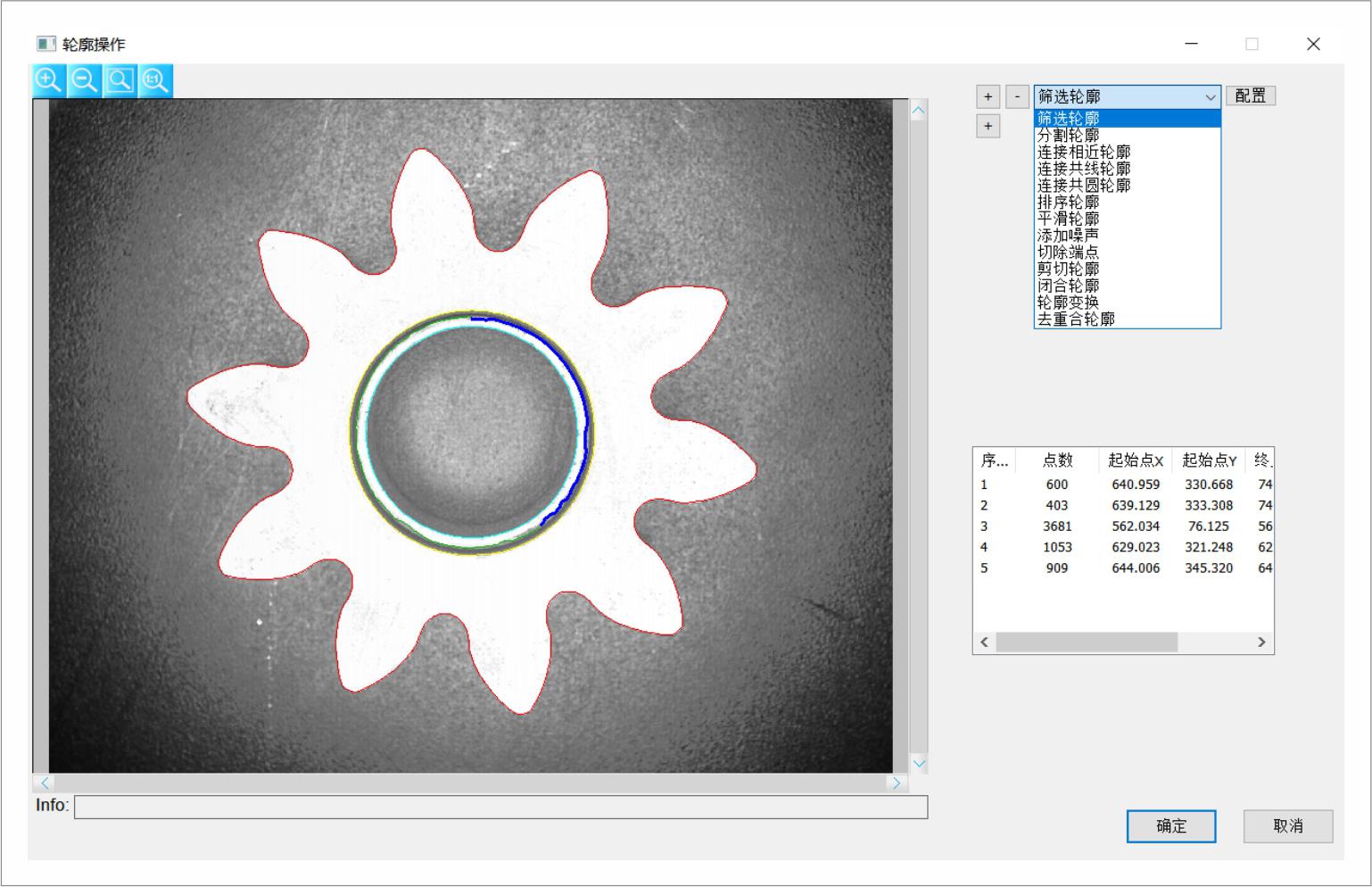Click the fit-to-window zoom icon
Image resolution: width=1372 pixels, height=887 pixels.
coord(120,80)
